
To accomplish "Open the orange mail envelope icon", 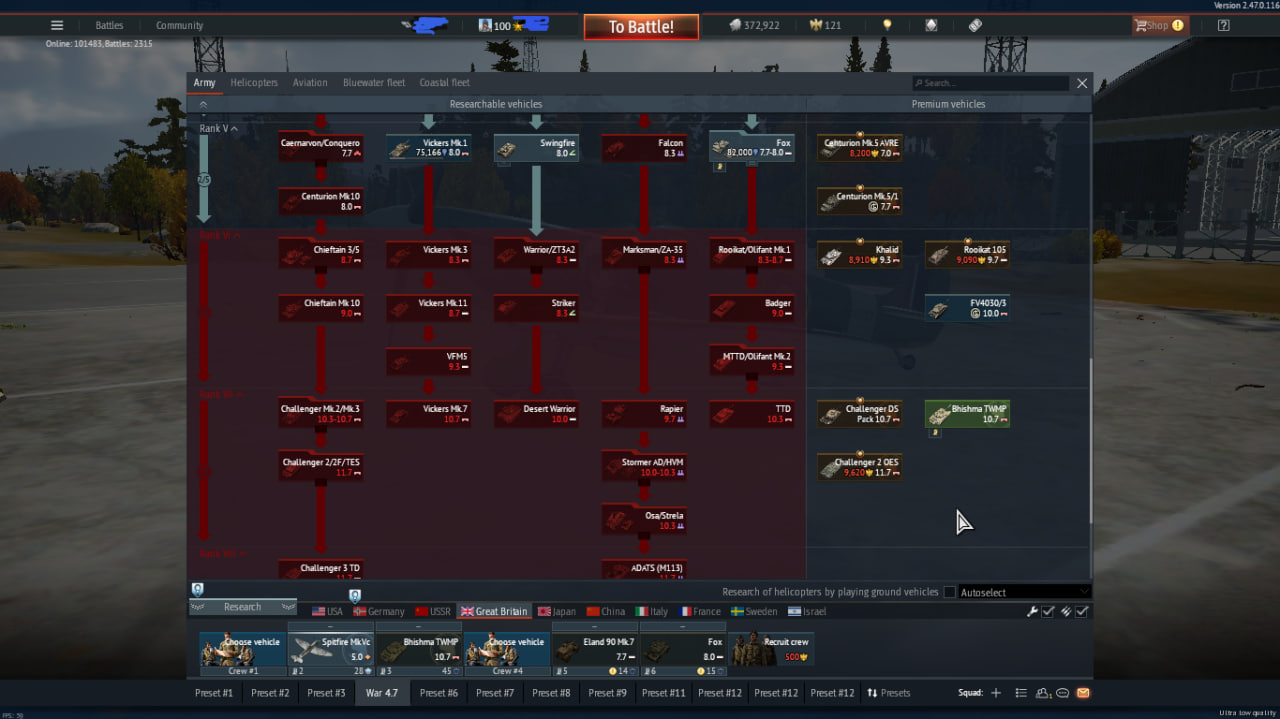I will click(1083, 693).
